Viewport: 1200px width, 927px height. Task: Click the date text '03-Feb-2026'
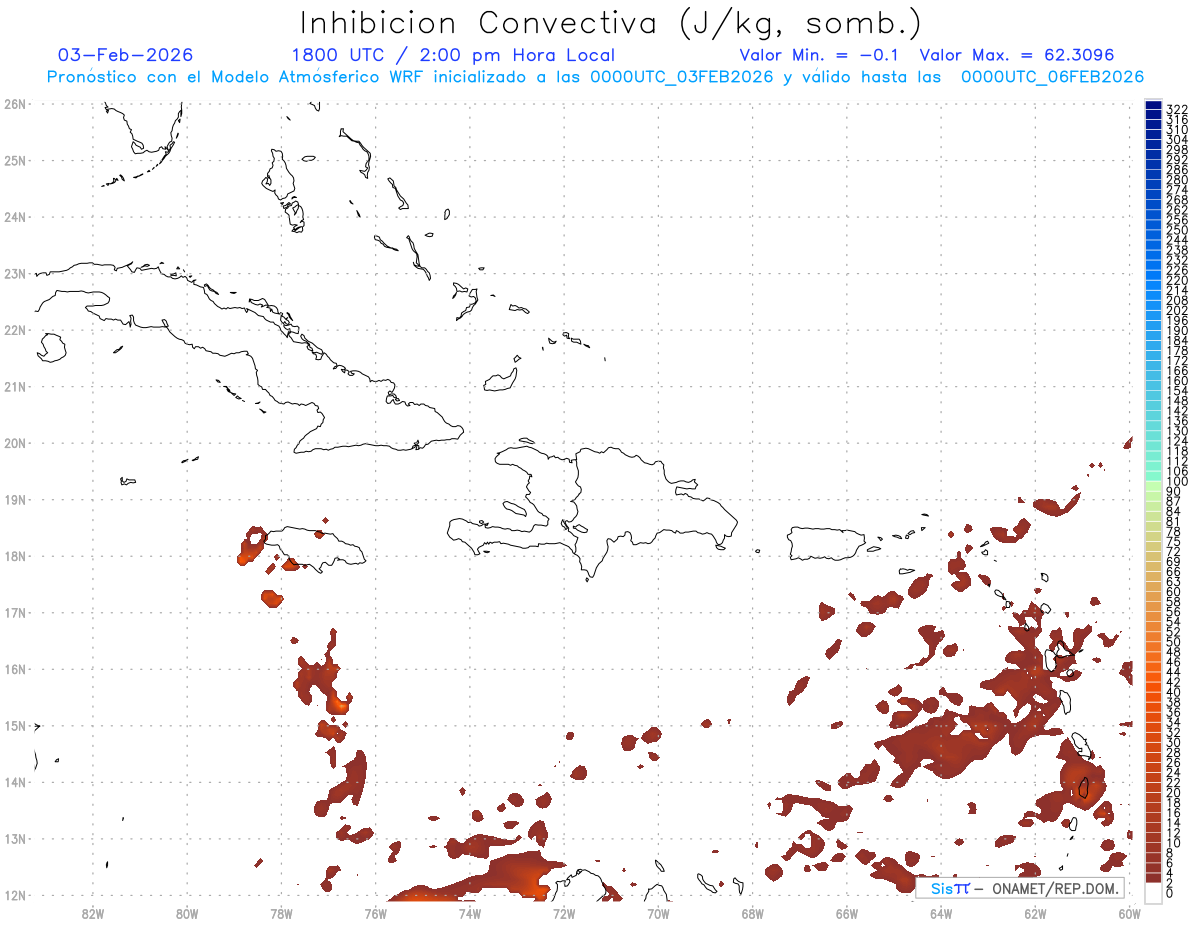tap(126, 55)
